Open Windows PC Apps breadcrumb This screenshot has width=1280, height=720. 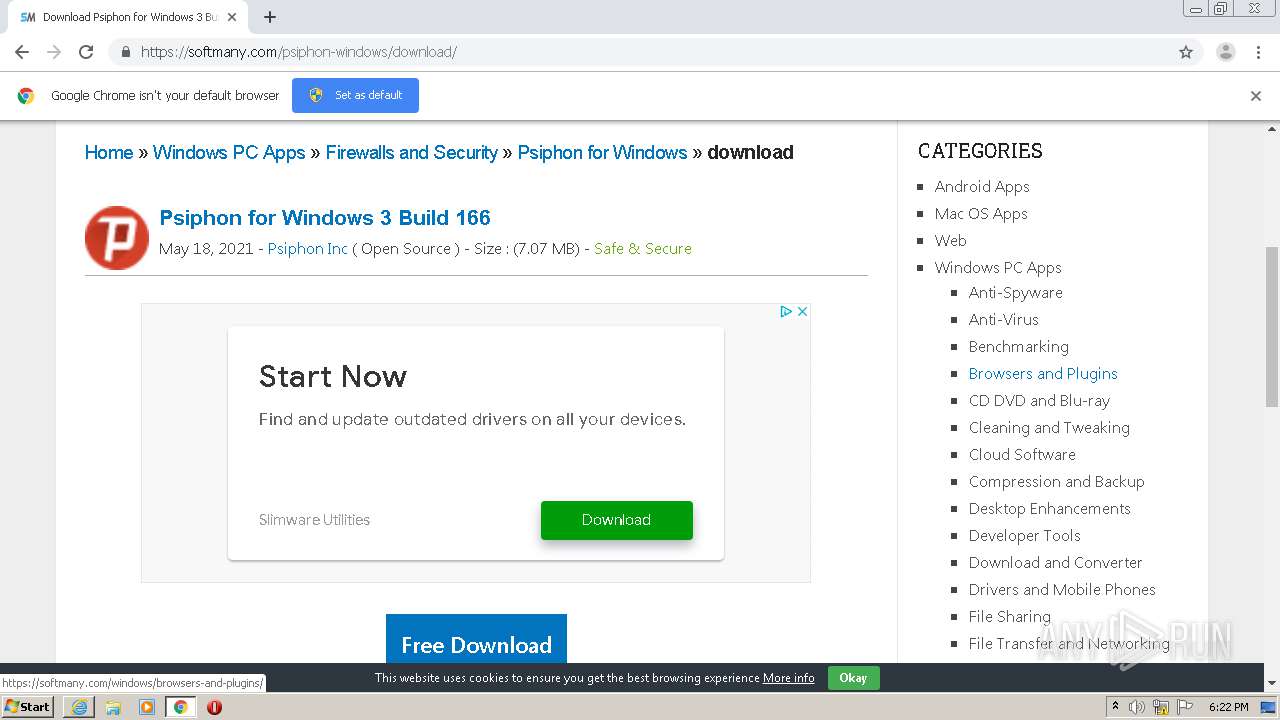[x=229, y=152]
